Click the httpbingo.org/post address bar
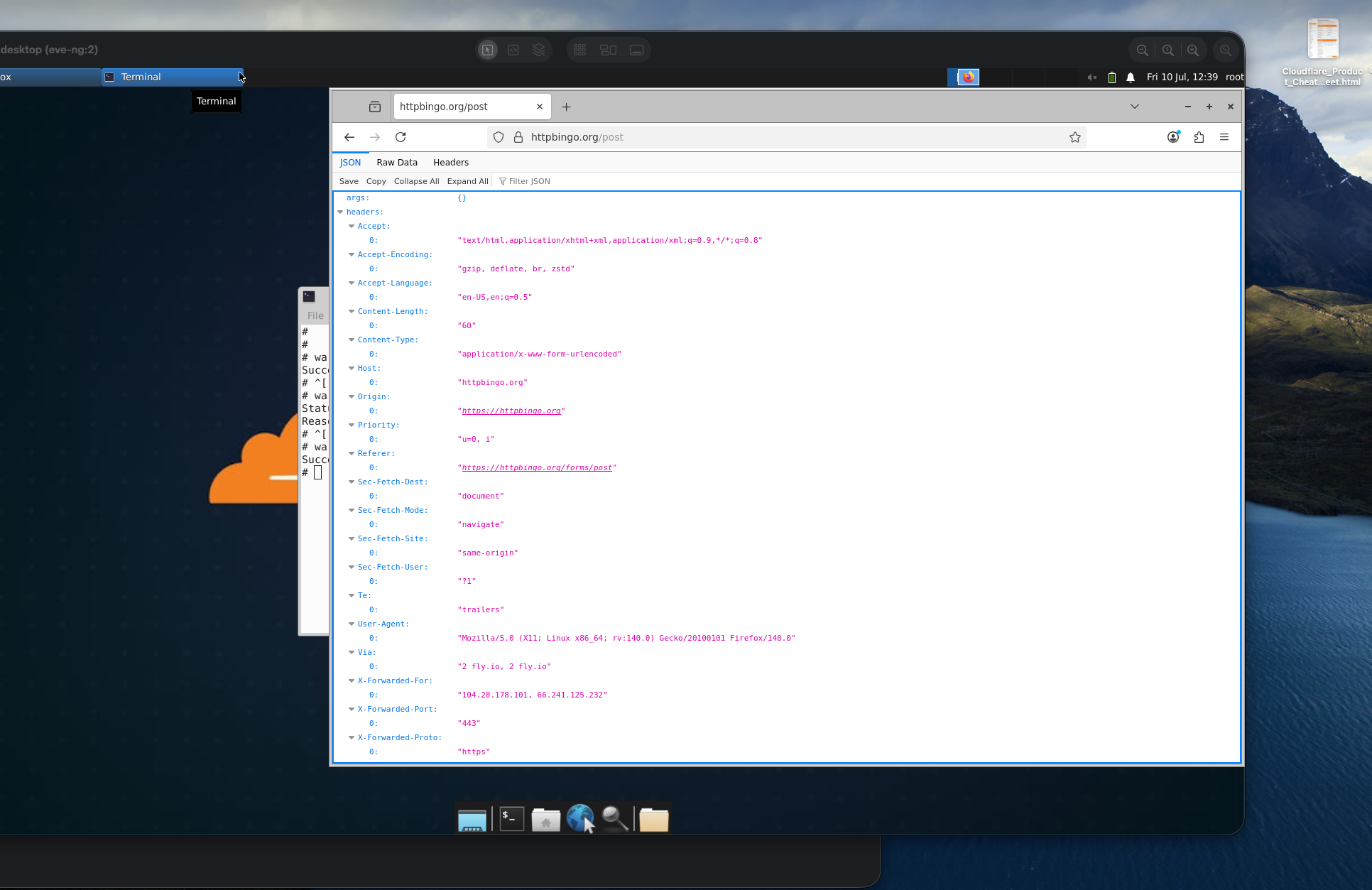 (786, 137)
